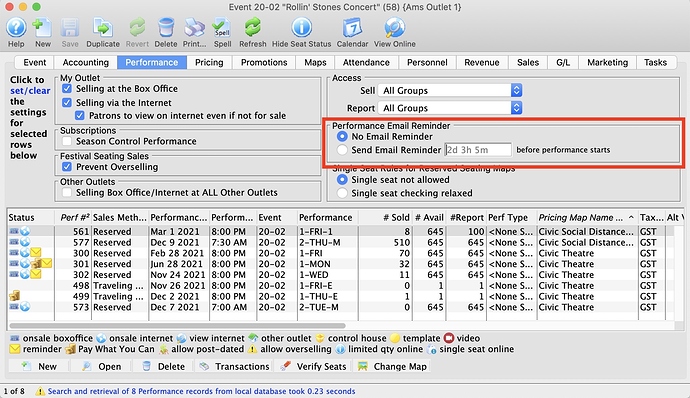The image size is (690, 398).
Task: Click the View Online globe icon
Action: [x=394, y=28]
